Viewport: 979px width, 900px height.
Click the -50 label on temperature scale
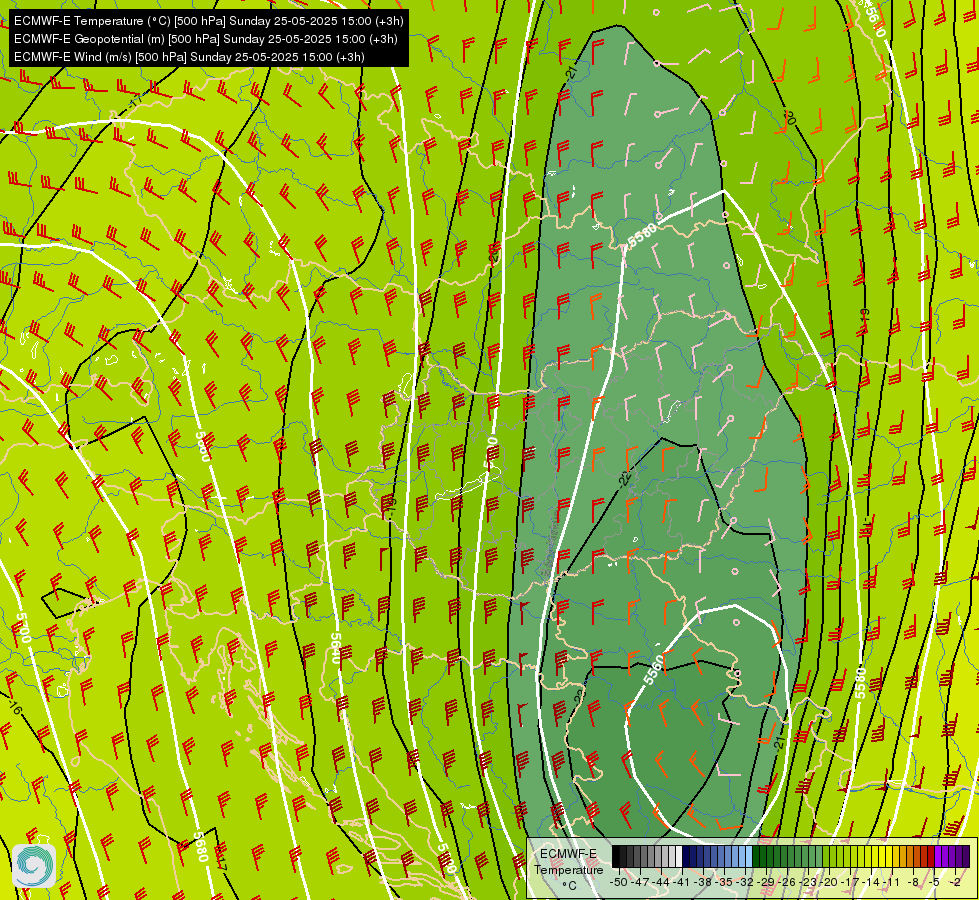619,883
